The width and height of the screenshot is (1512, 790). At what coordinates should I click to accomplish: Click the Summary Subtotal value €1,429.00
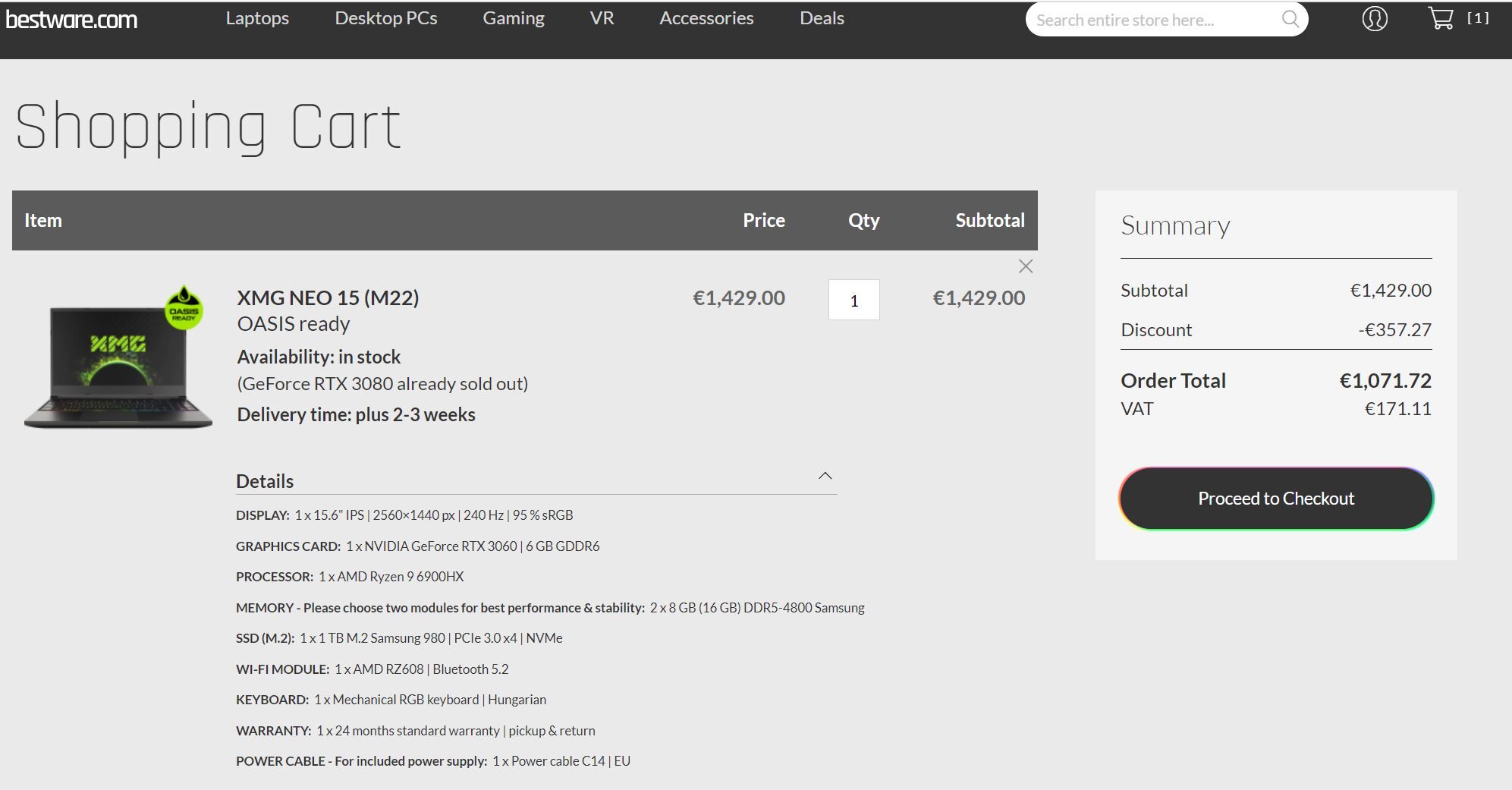coord(1391,291)
